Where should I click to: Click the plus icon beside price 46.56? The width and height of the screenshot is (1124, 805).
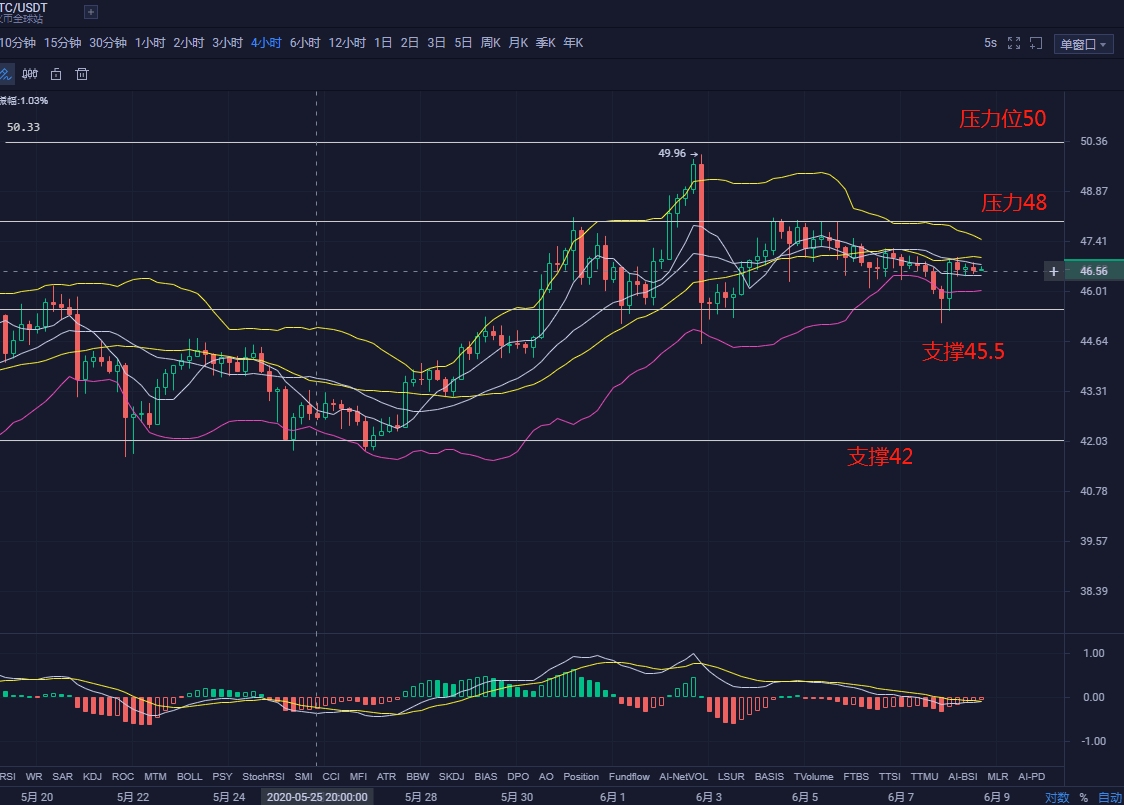pos(1054,271)
